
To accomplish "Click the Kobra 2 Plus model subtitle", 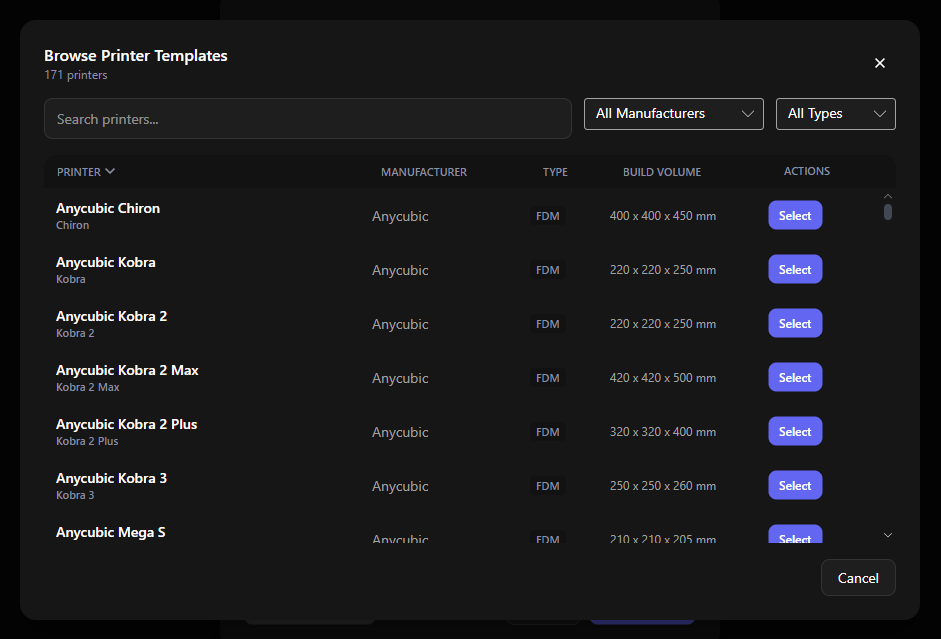I will (87, 441).
